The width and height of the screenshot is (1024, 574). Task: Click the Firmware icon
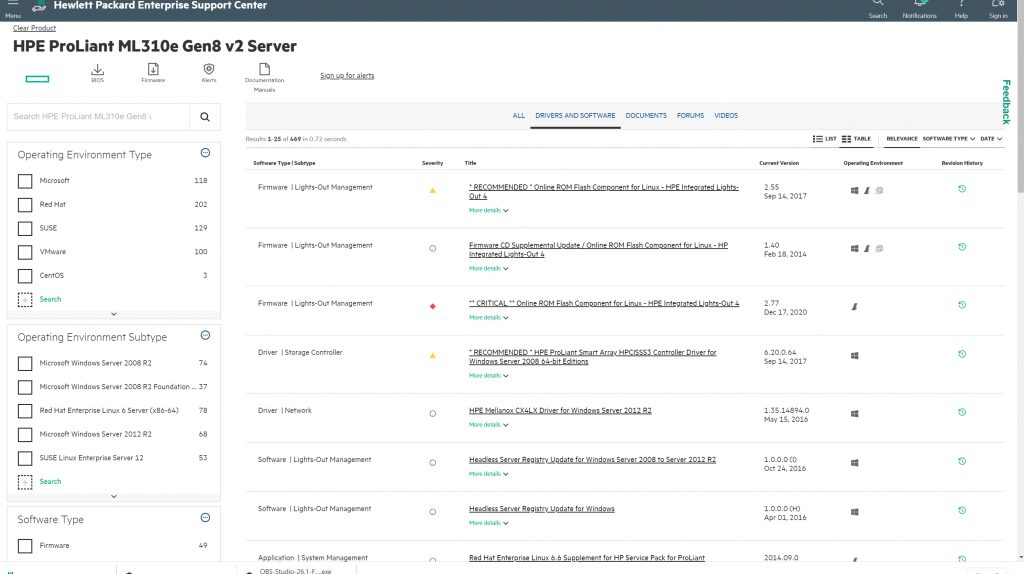click(x=153, y=69)
